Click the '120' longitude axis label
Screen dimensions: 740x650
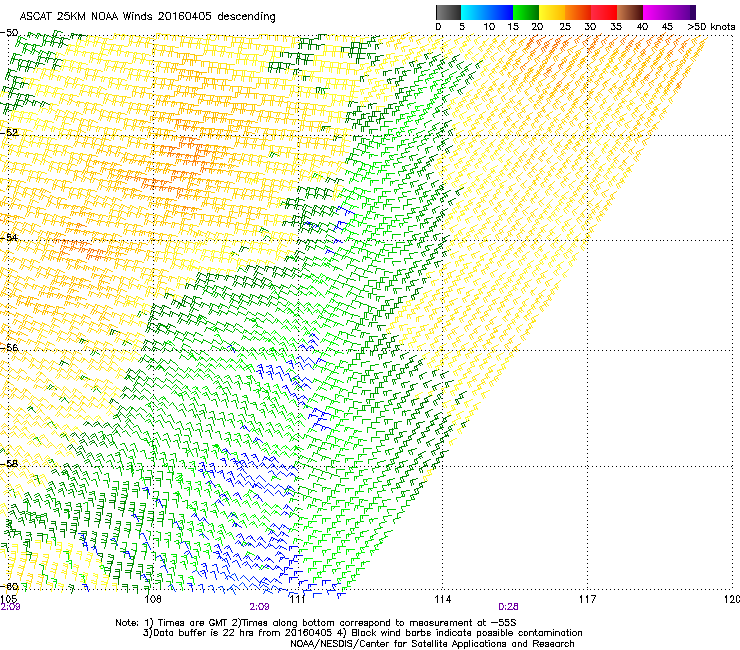point(731,599)
